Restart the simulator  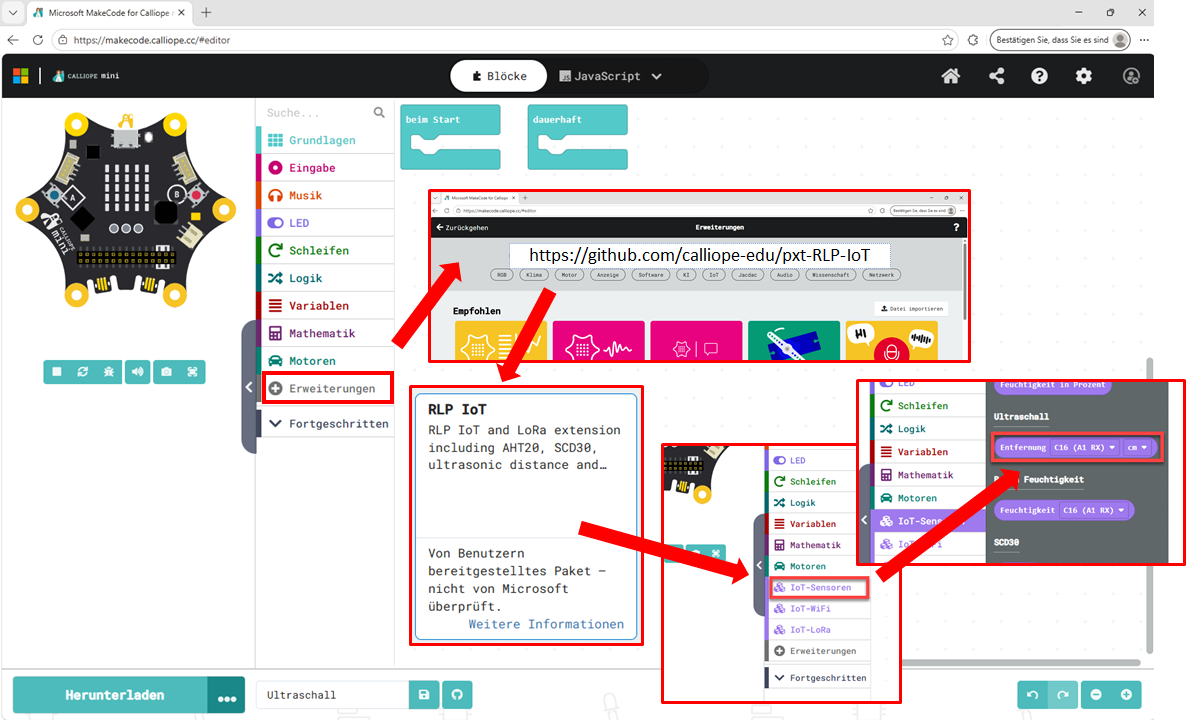pyautogui.click(x=84, y=372)
